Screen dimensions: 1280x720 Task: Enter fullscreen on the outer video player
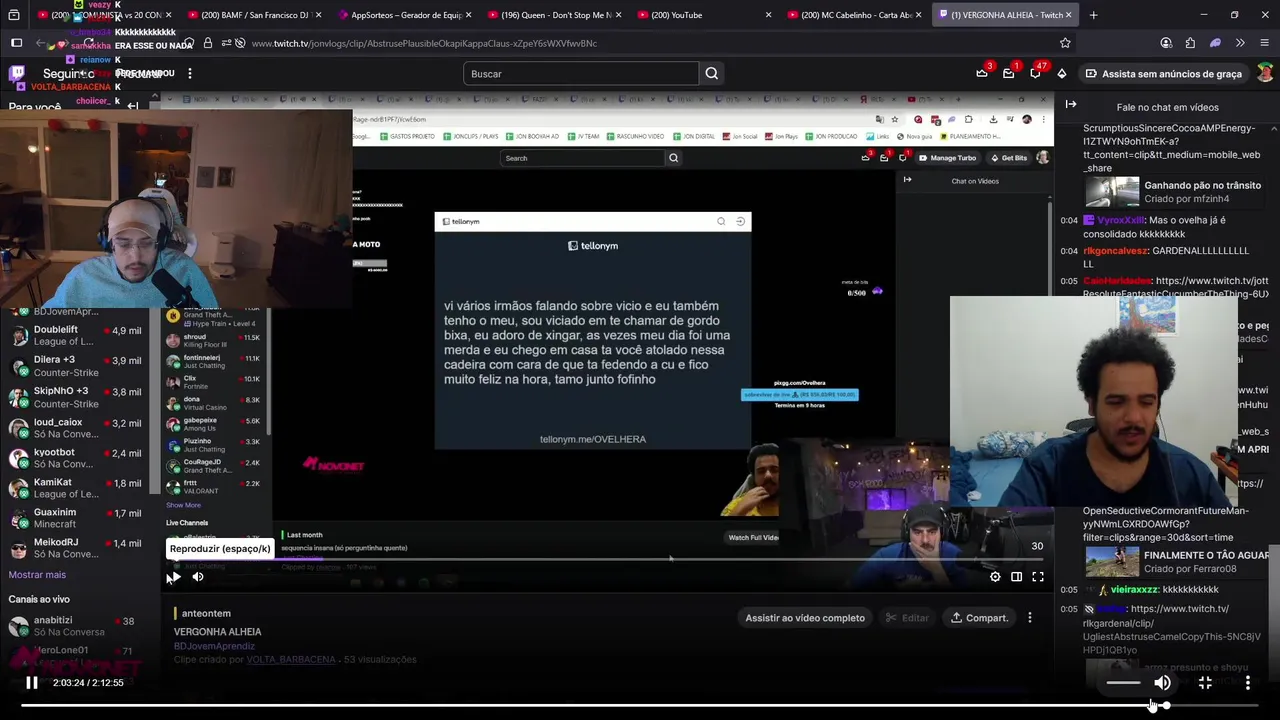[1205, 683]
